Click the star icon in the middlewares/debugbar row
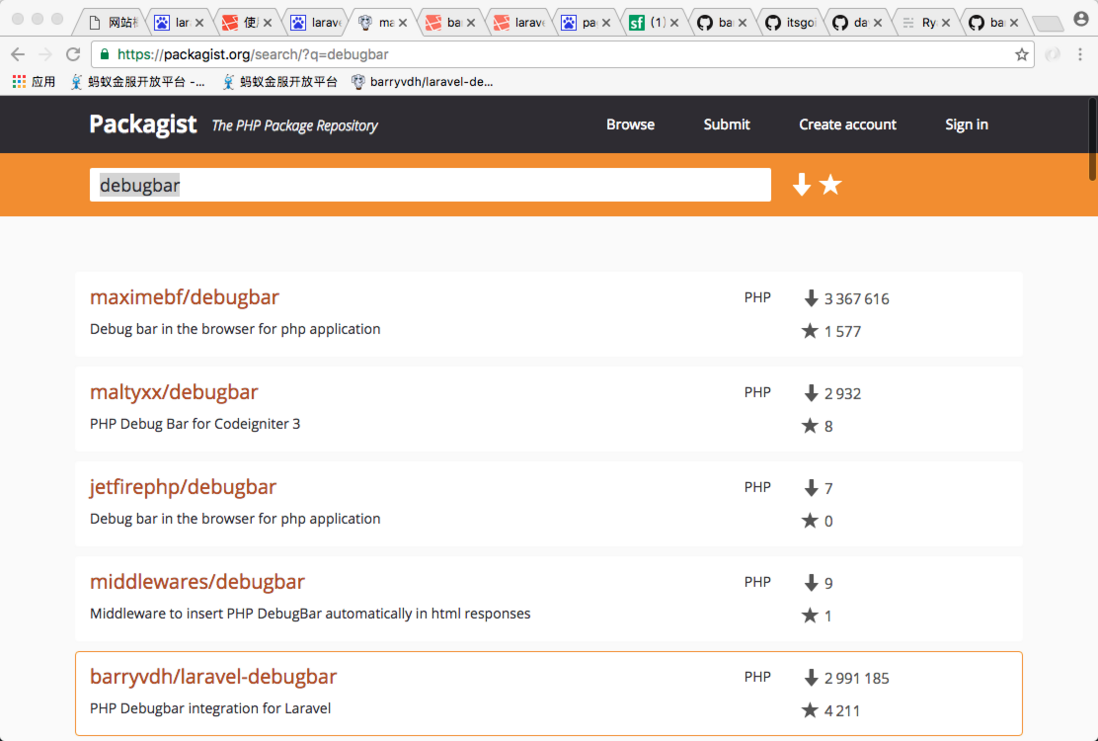Image resolution: width=1098 pixels, height=741 pixels. pyautogui.click(x=809, y=616)
